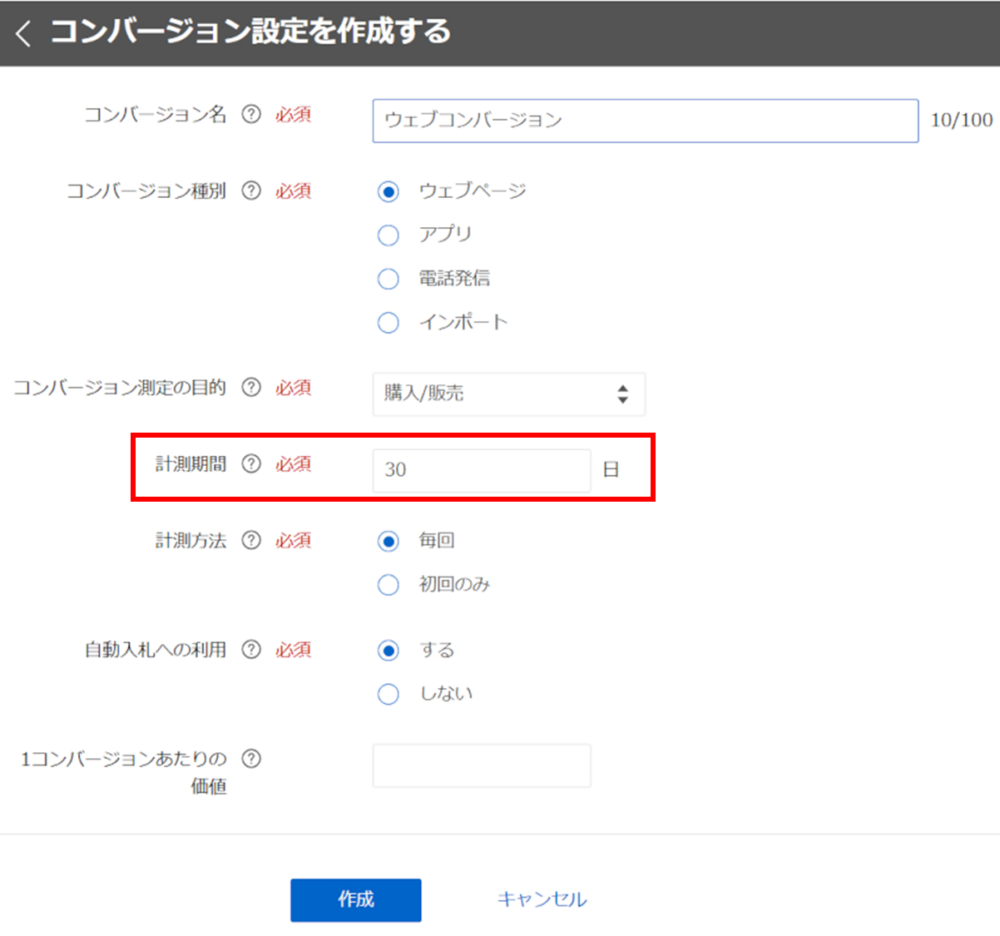Click the help icon next to 計測期間
Screen dimensions: 1000x936
tap(252, 464)
